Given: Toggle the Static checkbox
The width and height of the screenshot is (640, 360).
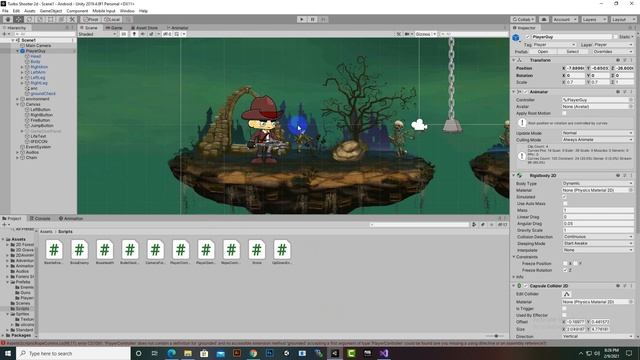Looking at the screenshot, I should pos(615,37).
